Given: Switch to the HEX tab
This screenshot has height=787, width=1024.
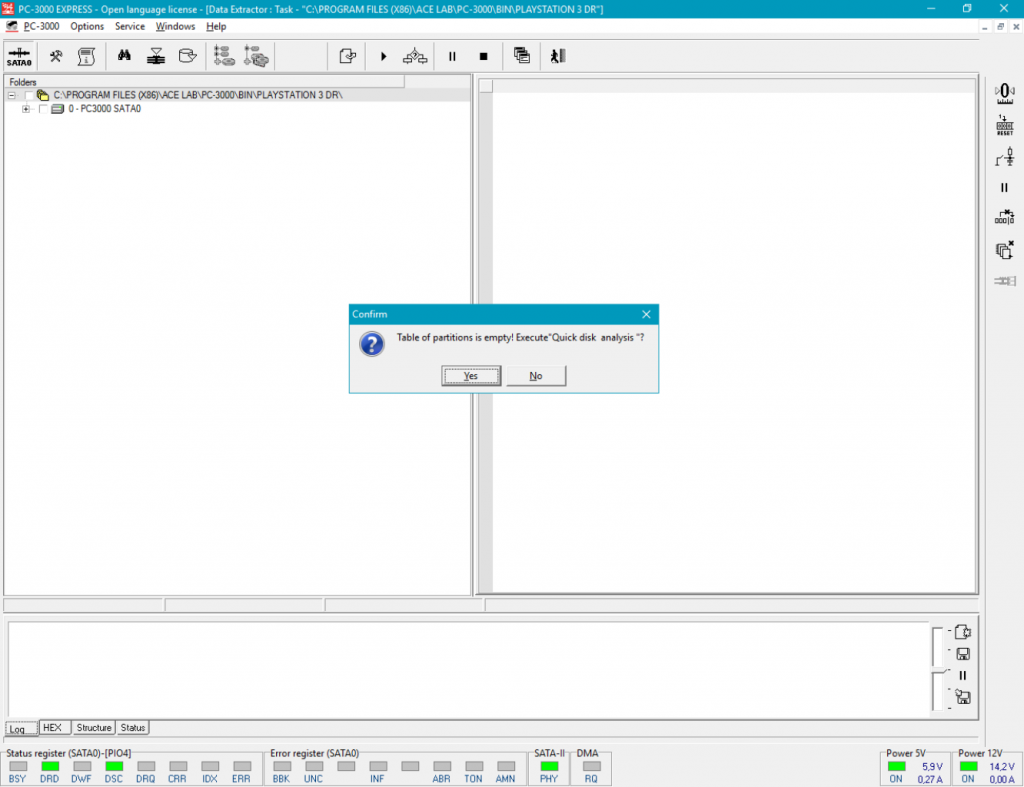Looking at the screenshot, I should pos(52,728).
